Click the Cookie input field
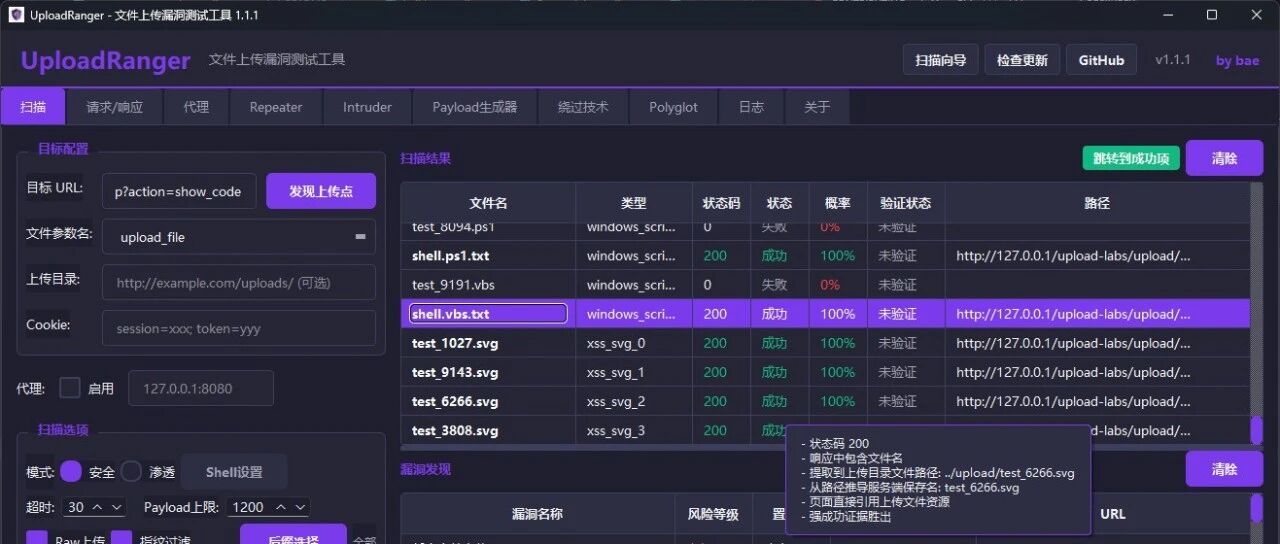 (x=239, y=328)
